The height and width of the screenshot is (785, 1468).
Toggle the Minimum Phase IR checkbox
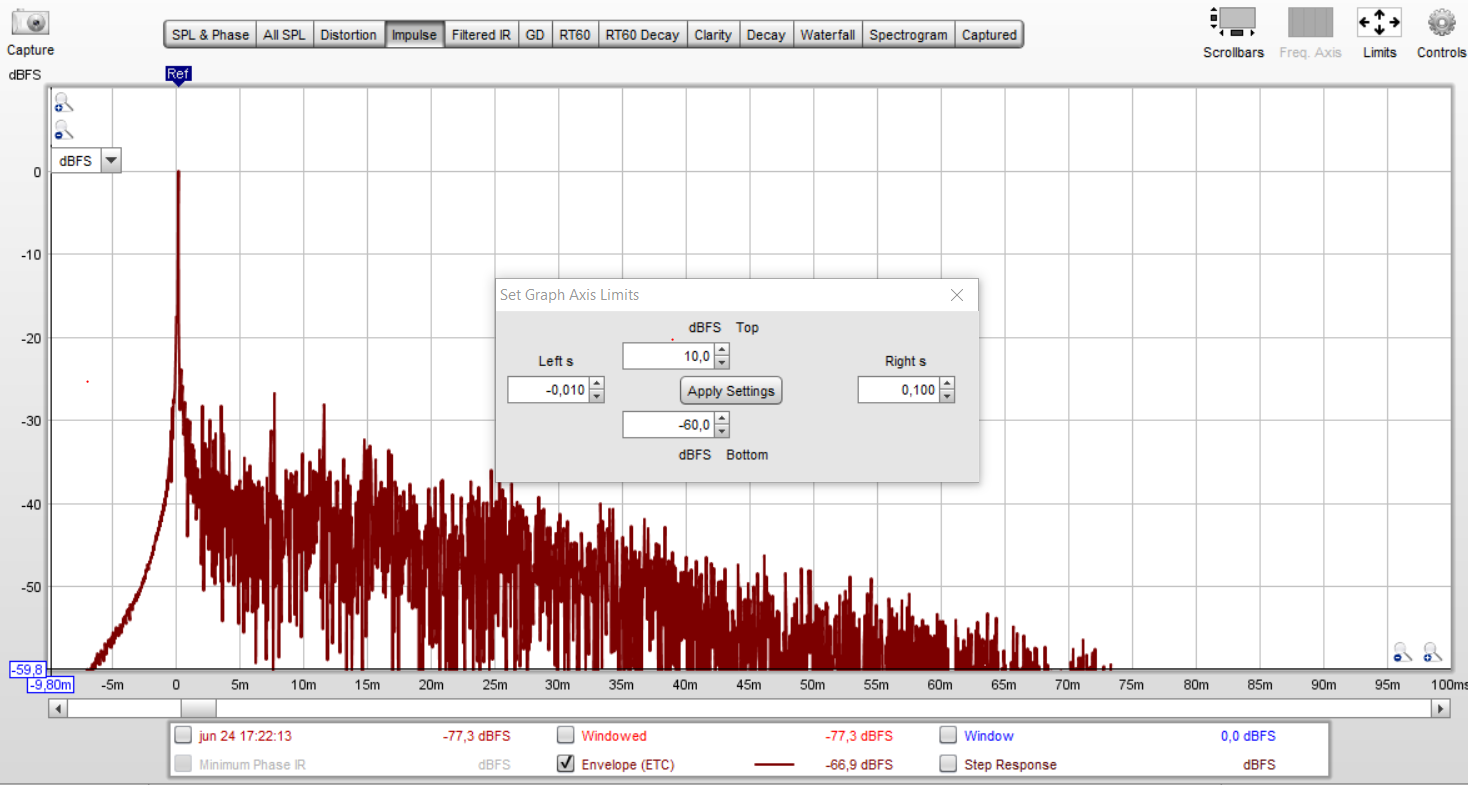[183, 765]
